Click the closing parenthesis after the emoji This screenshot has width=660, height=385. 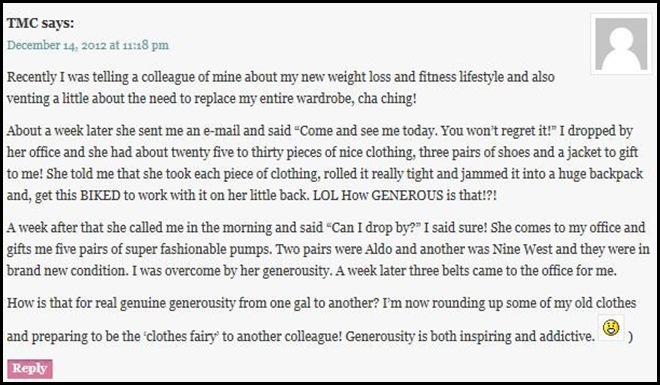click(x=630, y=337)
